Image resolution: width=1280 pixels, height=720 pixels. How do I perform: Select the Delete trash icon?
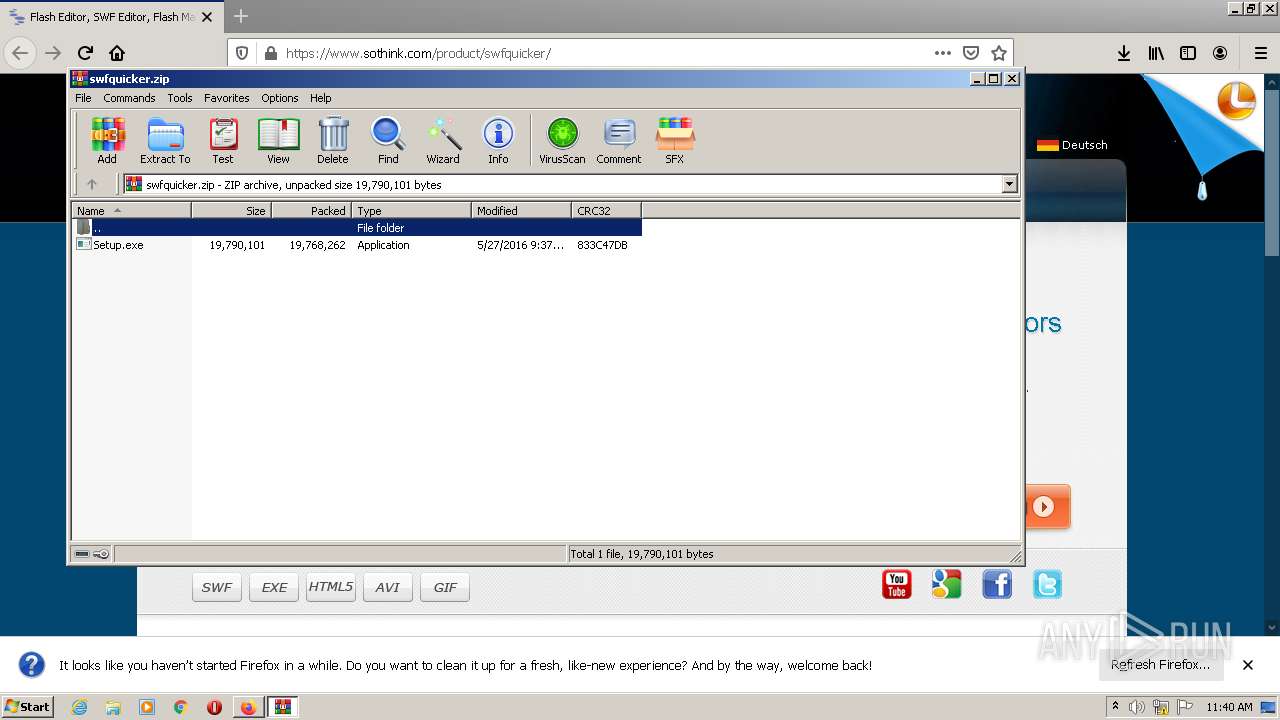pyautogui.click(x=333, y=140)
